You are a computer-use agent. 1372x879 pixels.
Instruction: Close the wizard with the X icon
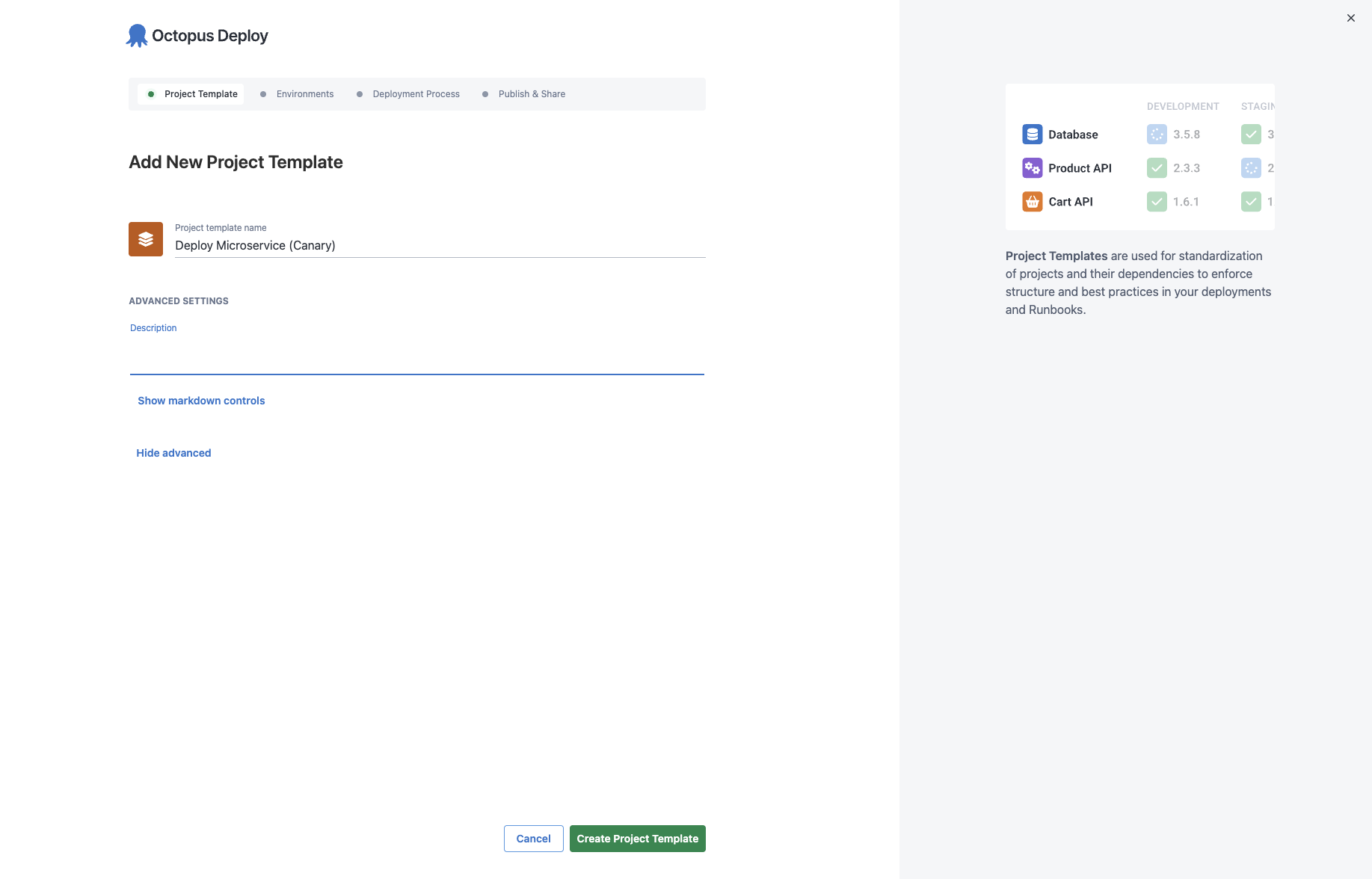(x=1350, y=18)
